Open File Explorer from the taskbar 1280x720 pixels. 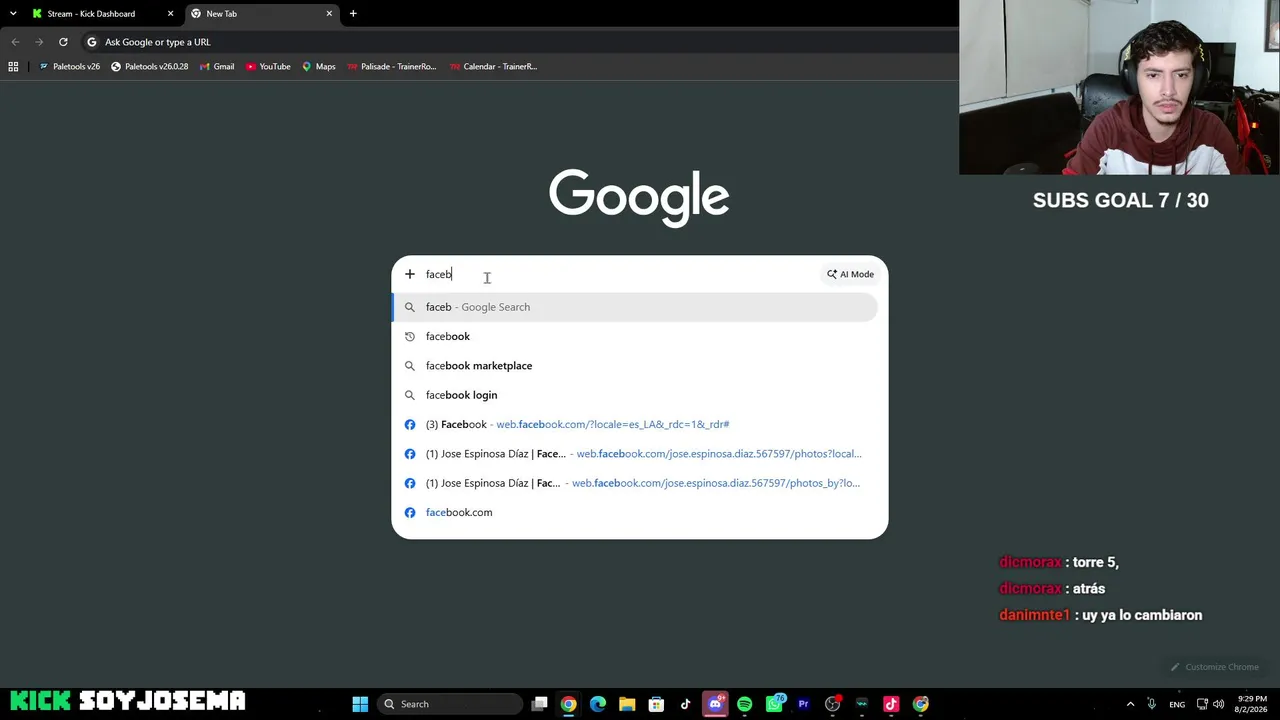pyautogui.click(x=627, y=704)
